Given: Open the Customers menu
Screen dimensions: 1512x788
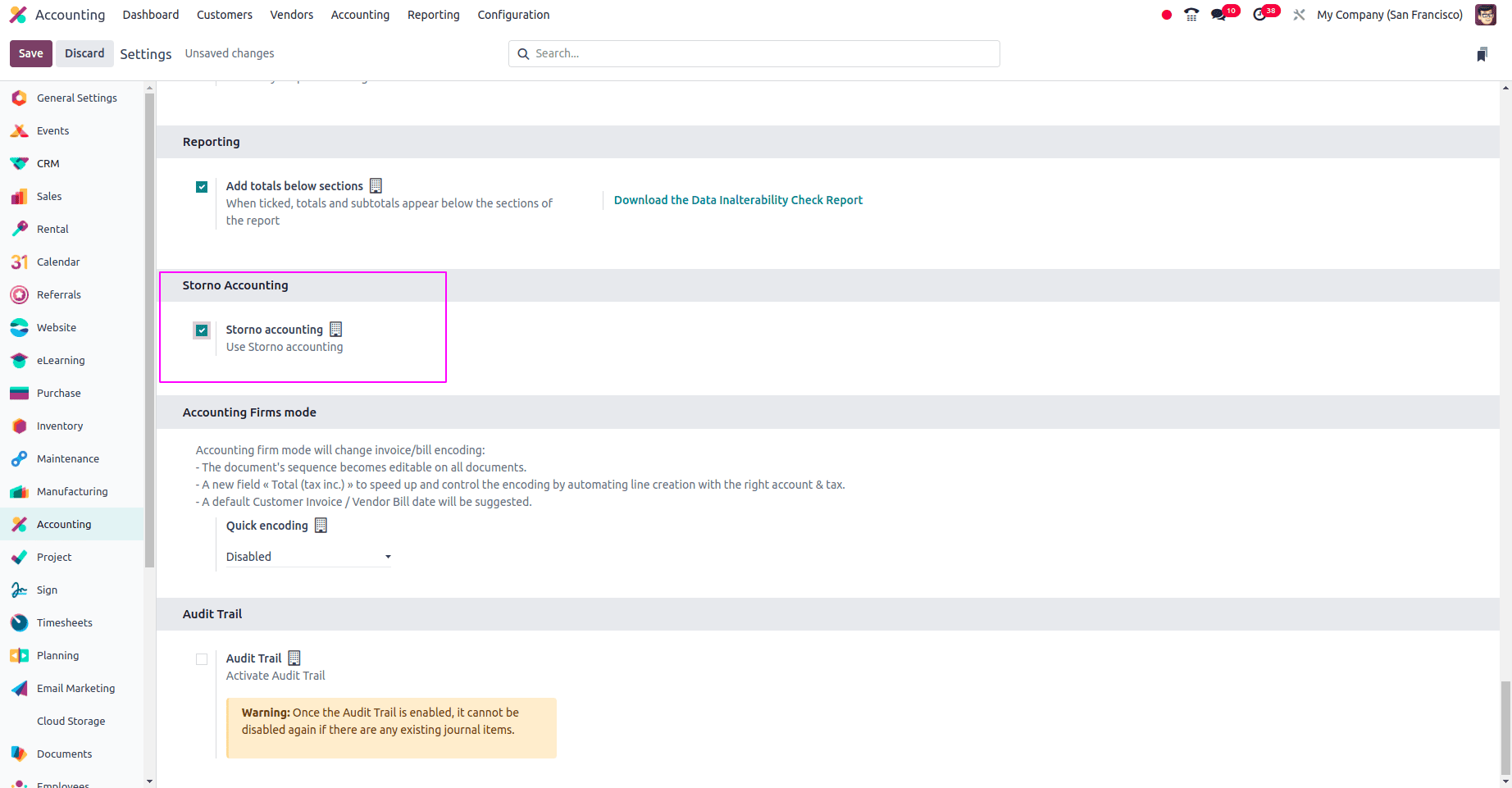Looking at the screenshot, I should click(225, 15).
